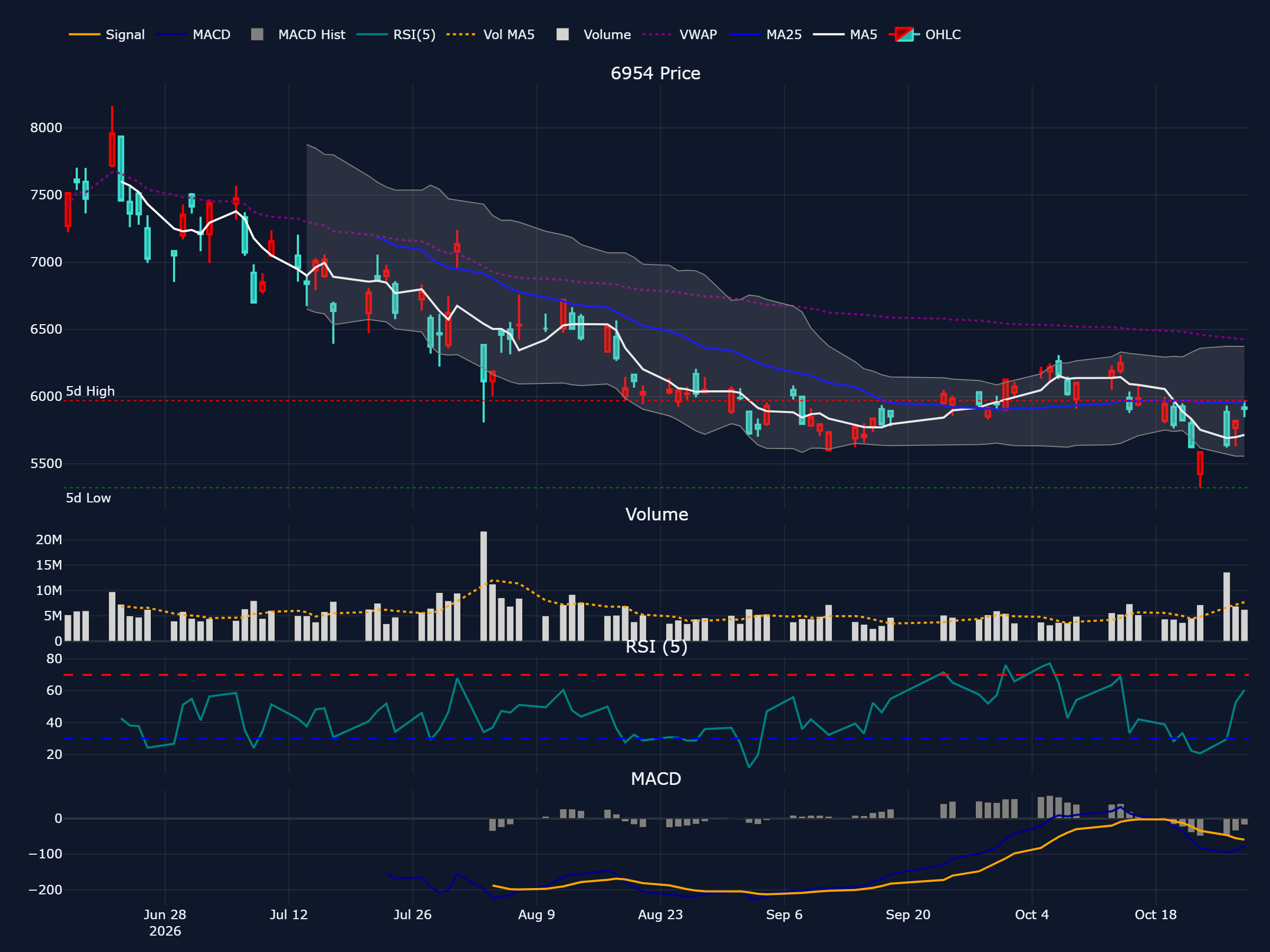Click the 8000 price axis label

(x=46, y=128)
